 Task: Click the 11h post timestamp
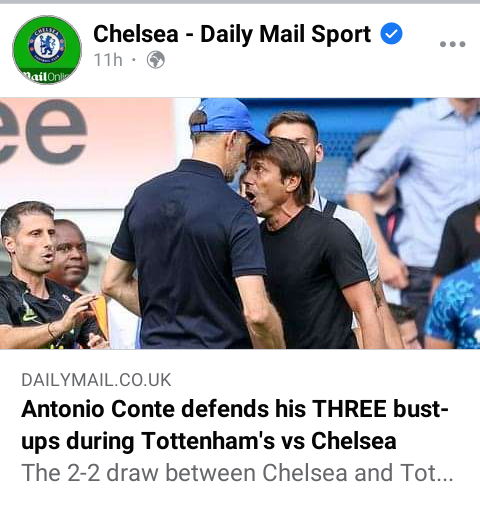[108, 60]
